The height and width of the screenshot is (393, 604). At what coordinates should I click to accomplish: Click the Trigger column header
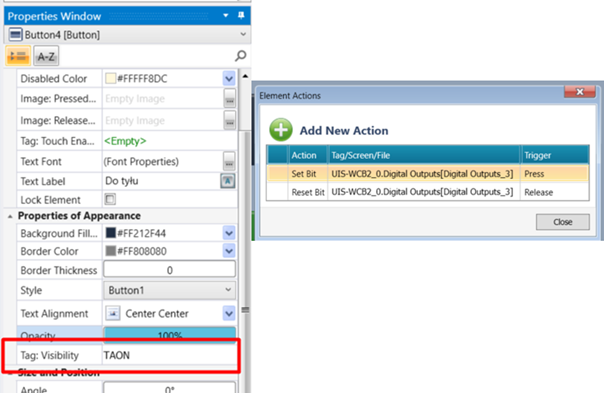tap(555, 155)
